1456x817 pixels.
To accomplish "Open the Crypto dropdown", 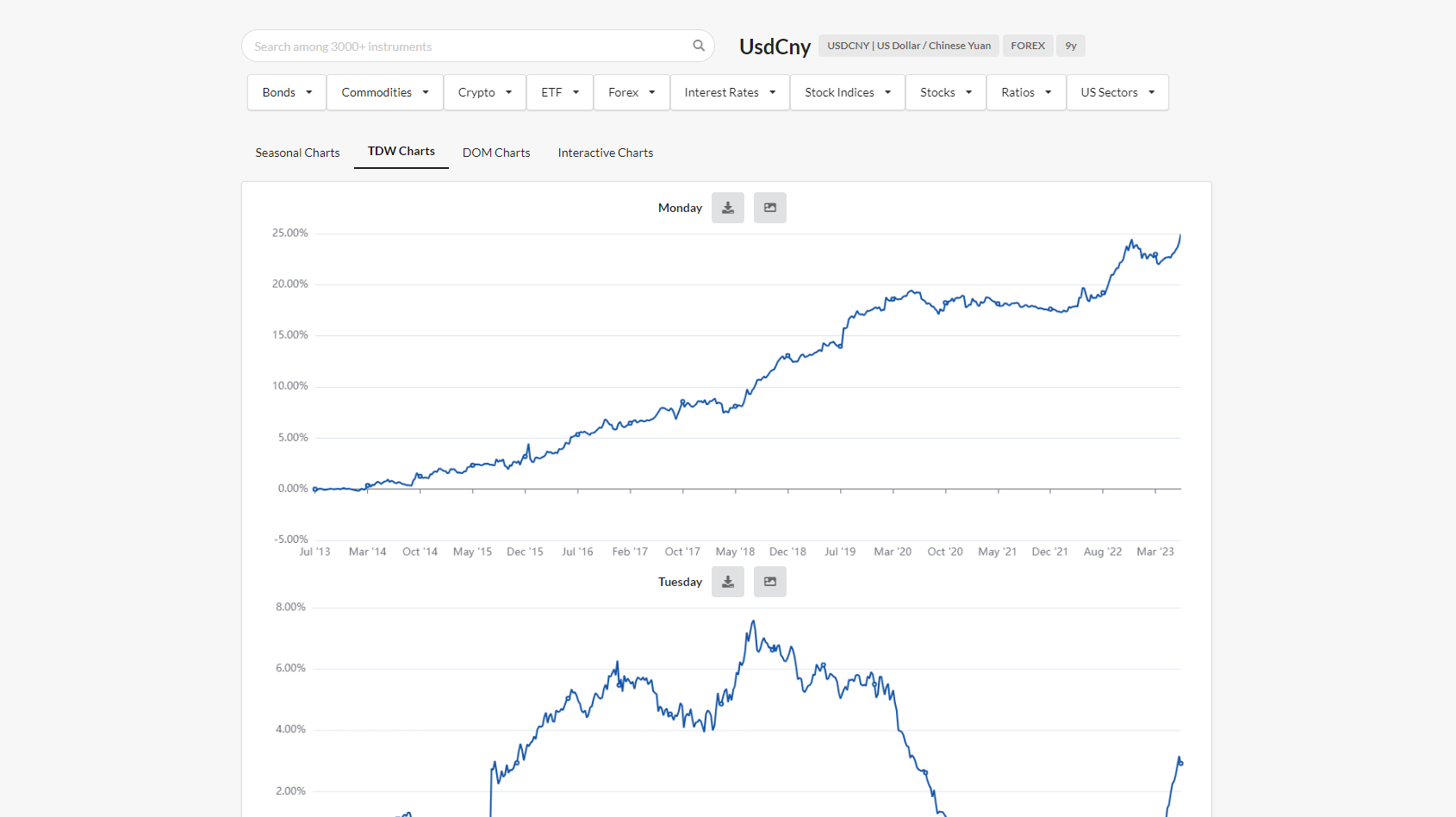I will 484,91.
